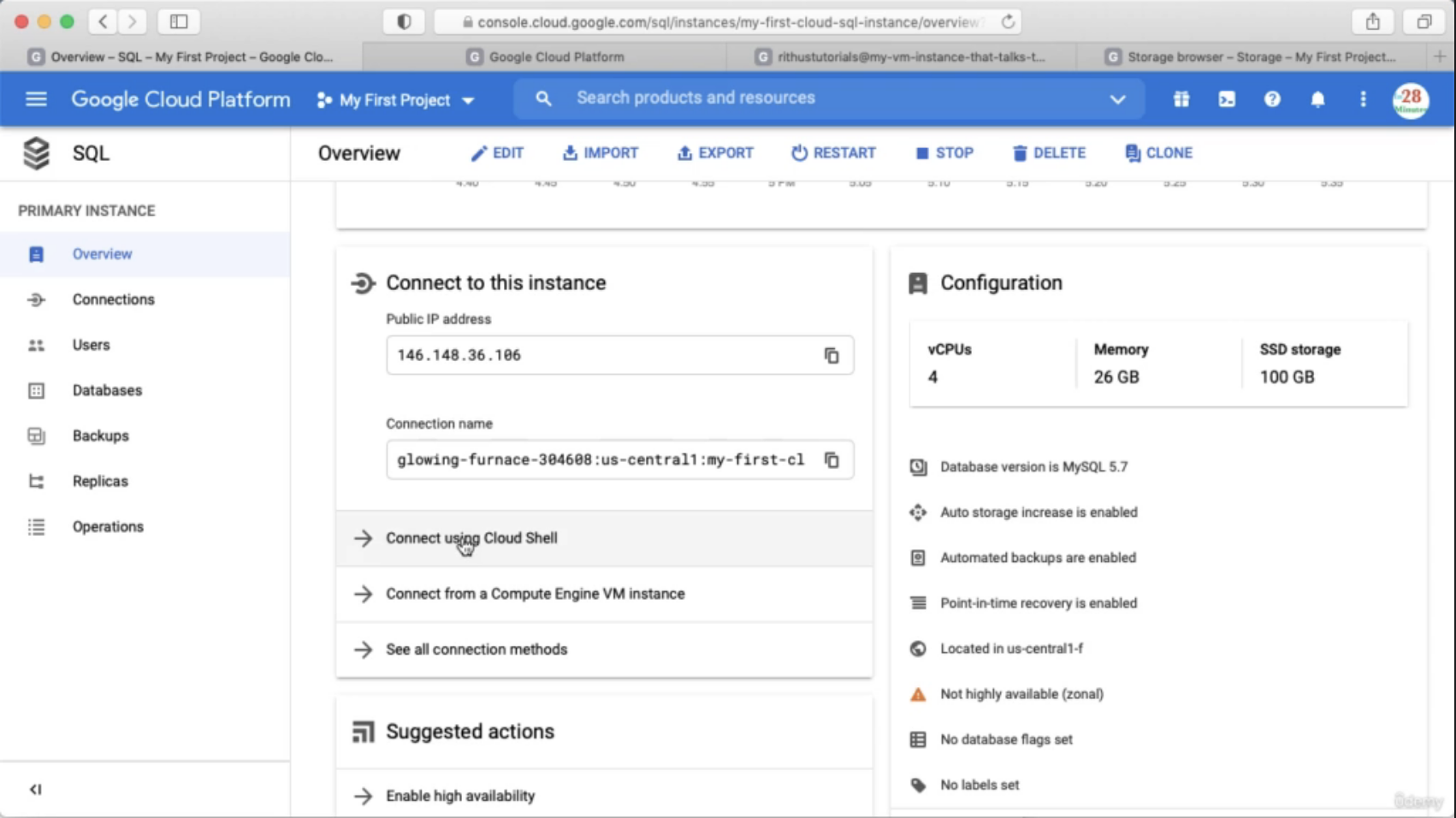Copy the connection name
Screen dimensions: 1456x818
pyautogui.click(x=832, y=459)
